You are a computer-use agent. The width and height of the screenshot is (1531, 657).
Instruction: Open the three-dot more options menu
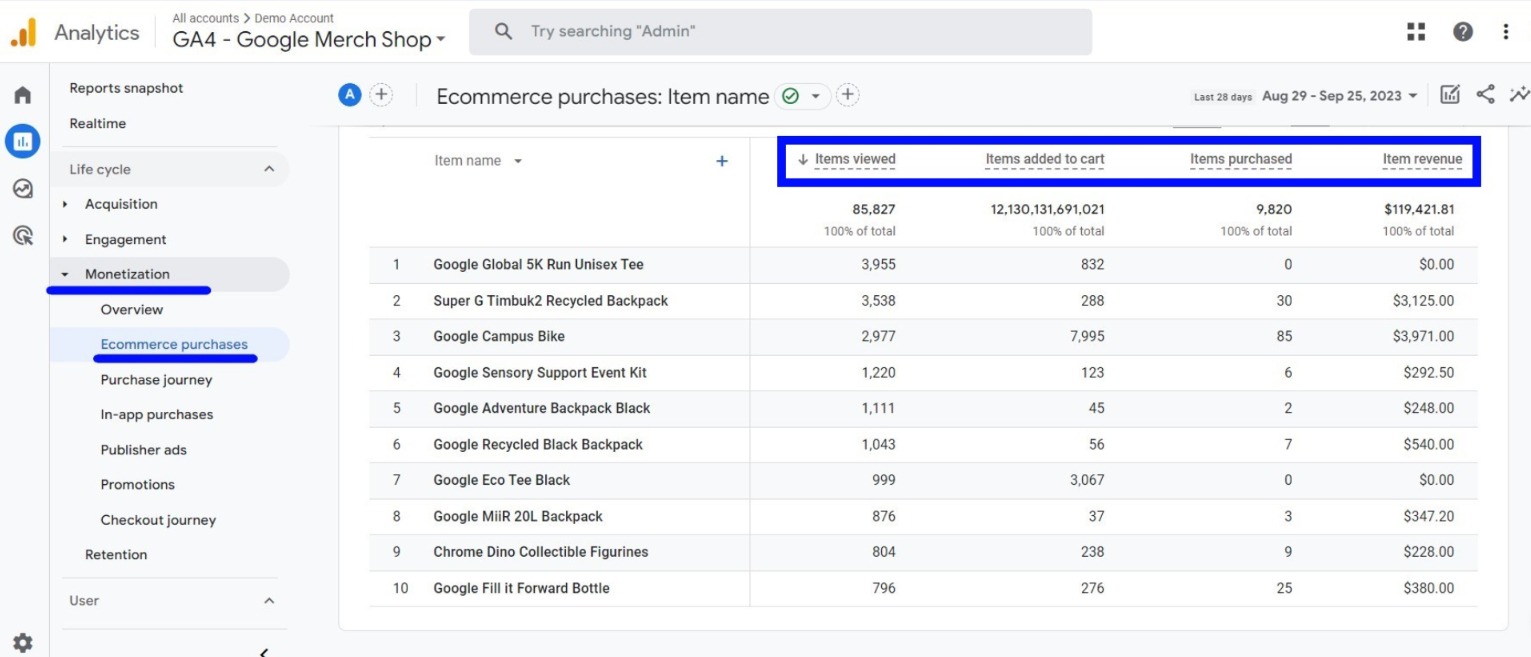pyautogui.click(x=1506, y=32)
